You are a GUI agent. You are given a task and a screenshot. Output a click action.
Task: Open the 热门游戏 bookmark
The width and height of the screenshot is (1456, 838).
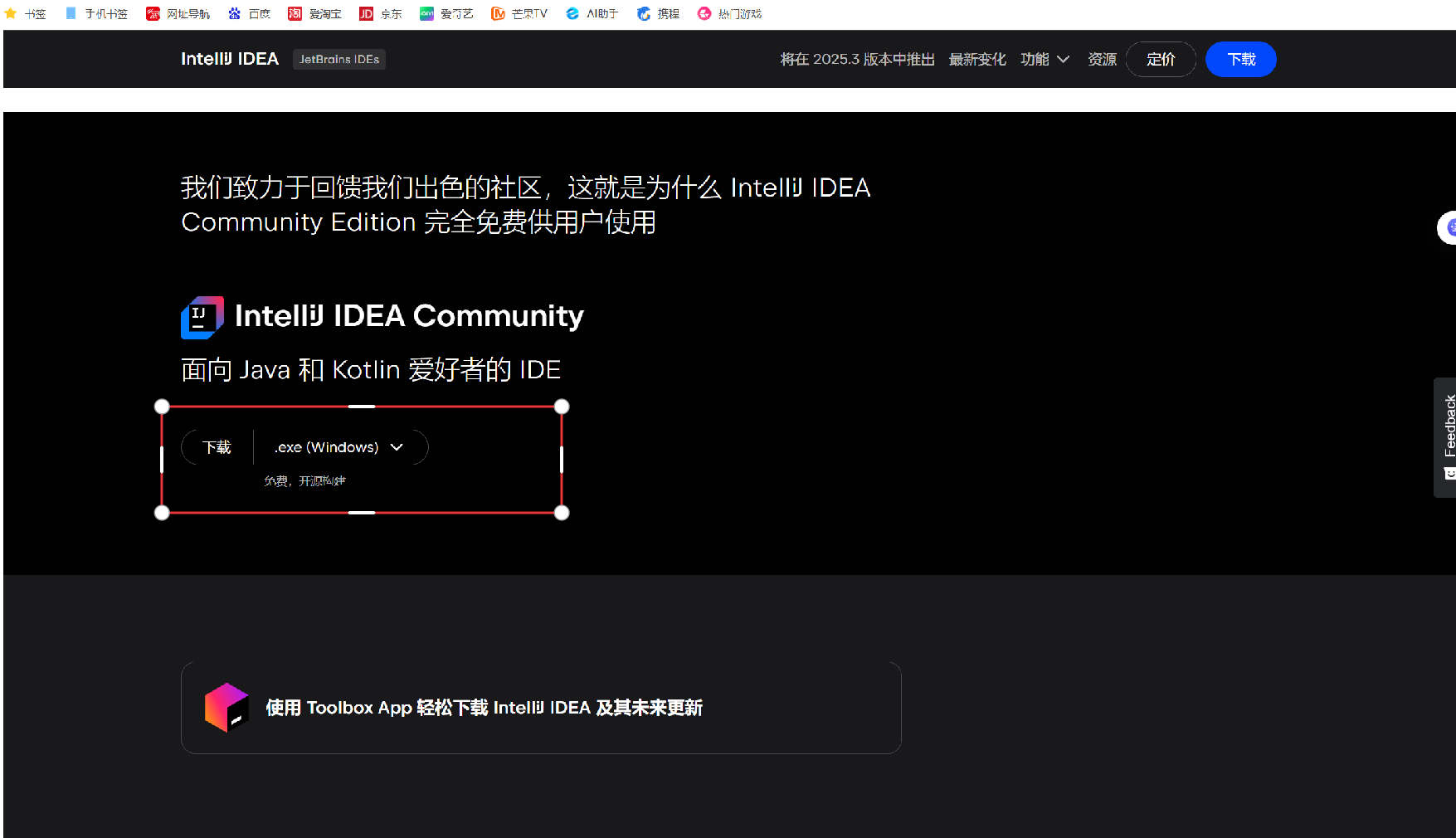coord(729,14)
